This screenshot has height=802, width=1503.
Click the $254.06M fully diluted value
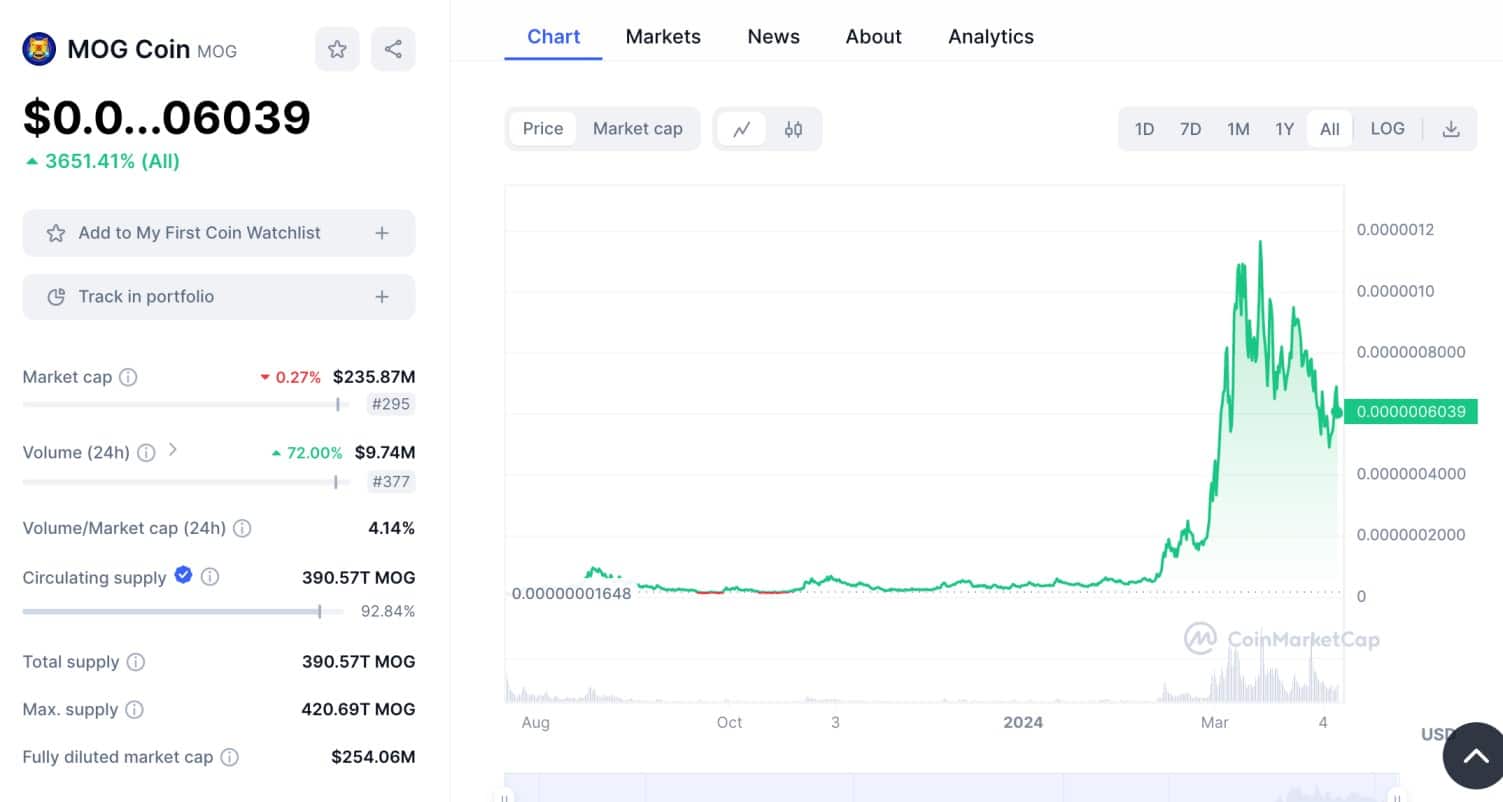click(x=373, y=758)
